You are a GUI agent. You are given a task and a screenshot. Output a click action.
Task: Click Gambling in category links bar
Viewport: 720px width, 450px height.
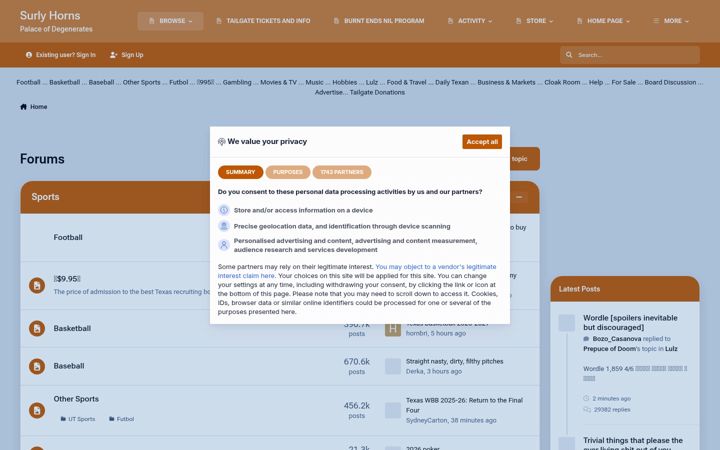237,82
